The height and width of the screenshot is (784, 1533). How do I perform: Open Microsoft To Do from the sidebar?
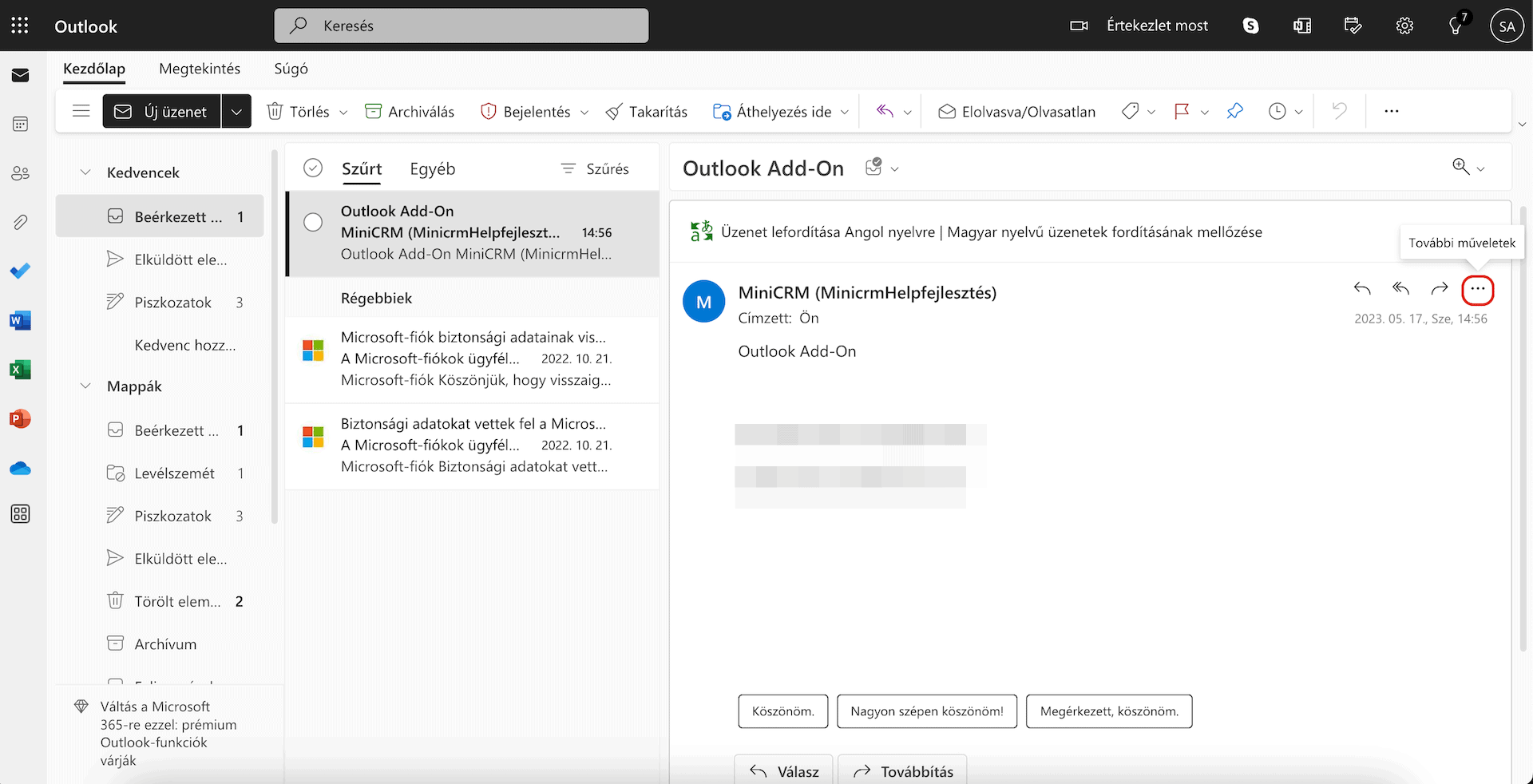click(x=20, y=271)
